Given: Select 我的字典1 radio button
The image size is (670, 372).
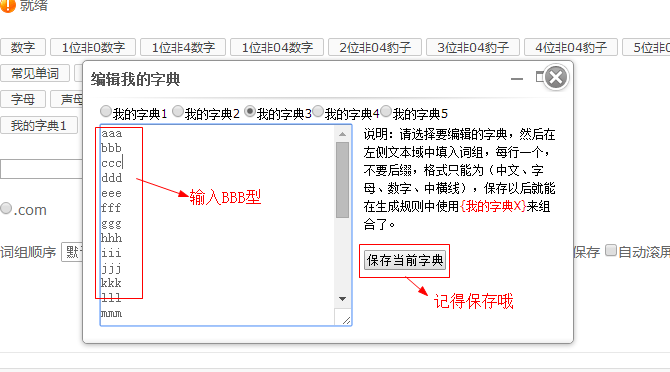Looking at the screenshot, I should (x=106, y=111).
